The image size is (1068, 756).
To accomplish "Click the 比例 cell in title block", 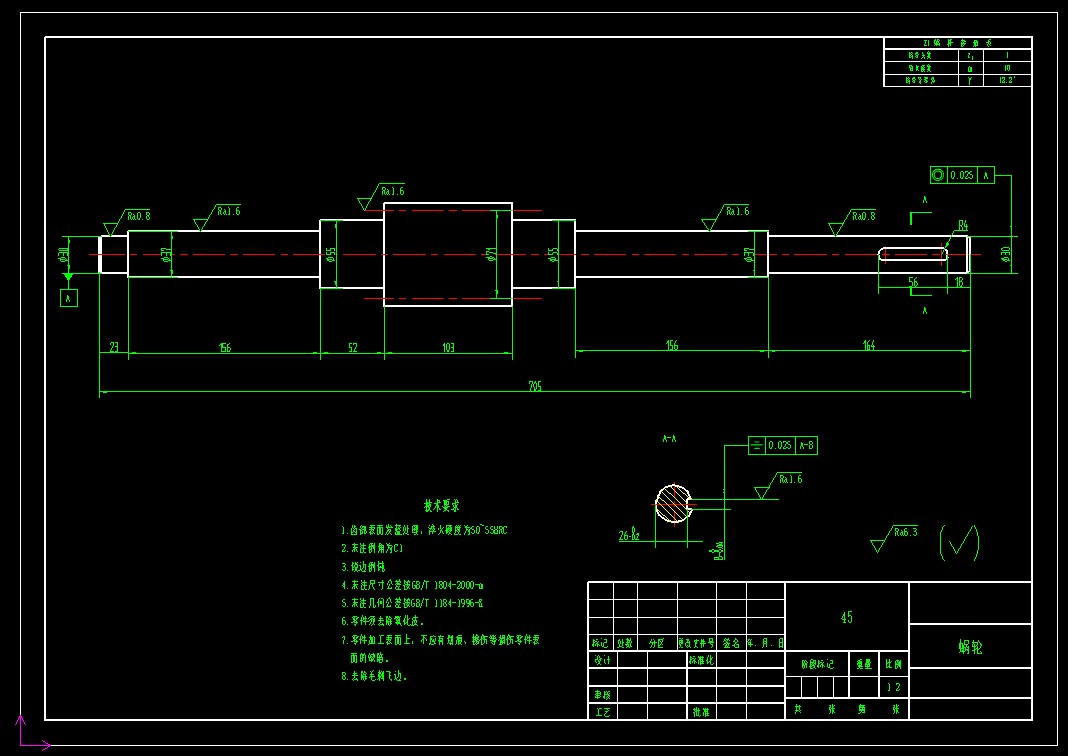I will click(x=894, y=664).
